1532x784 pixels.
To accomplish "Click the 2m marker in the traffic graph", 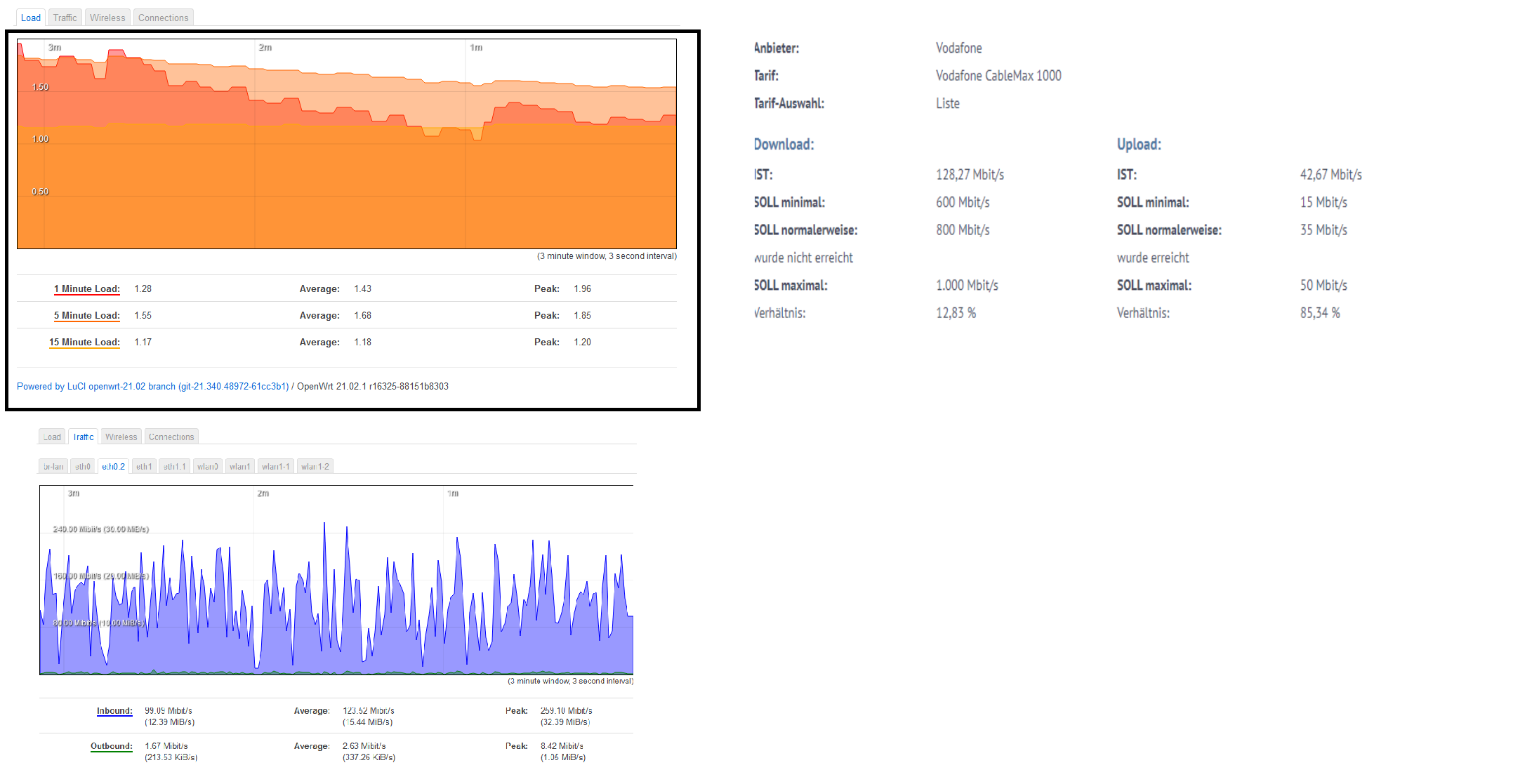I will [263, 493].
